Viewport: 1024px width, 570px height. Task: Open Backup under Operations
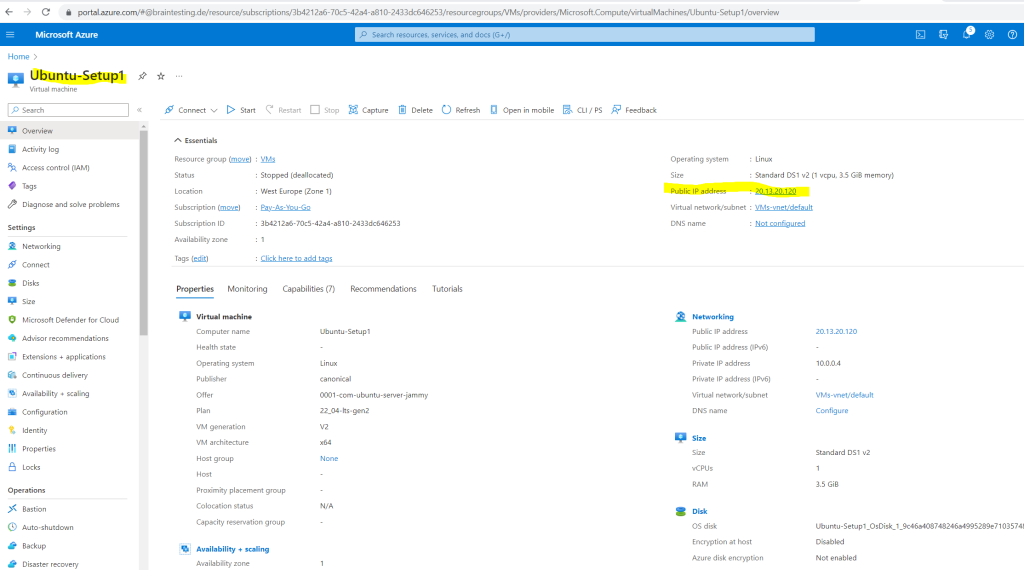coord(34,546)
